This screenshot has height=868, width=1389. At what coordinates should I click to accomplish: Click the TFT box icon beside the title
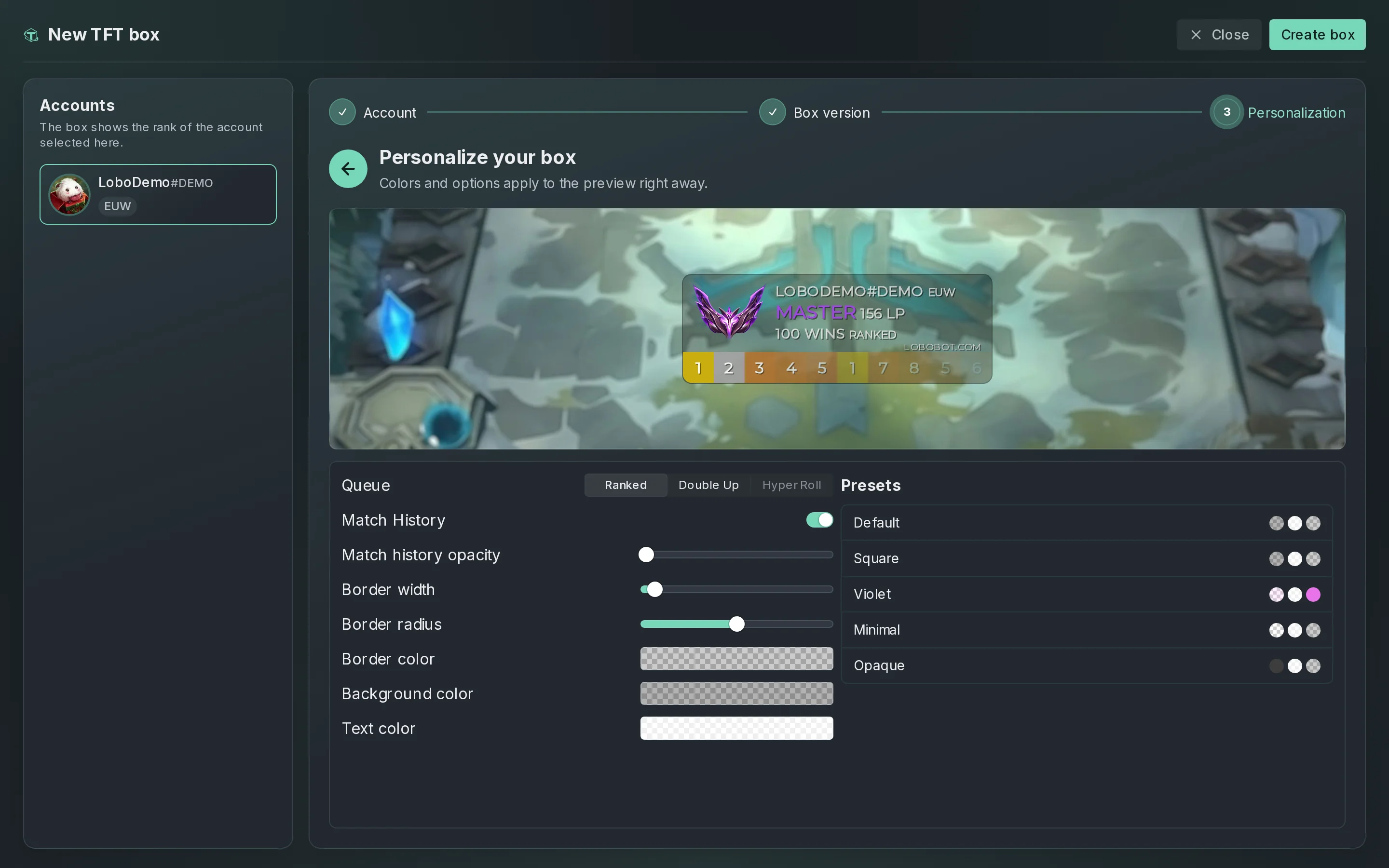click(31, 35)
